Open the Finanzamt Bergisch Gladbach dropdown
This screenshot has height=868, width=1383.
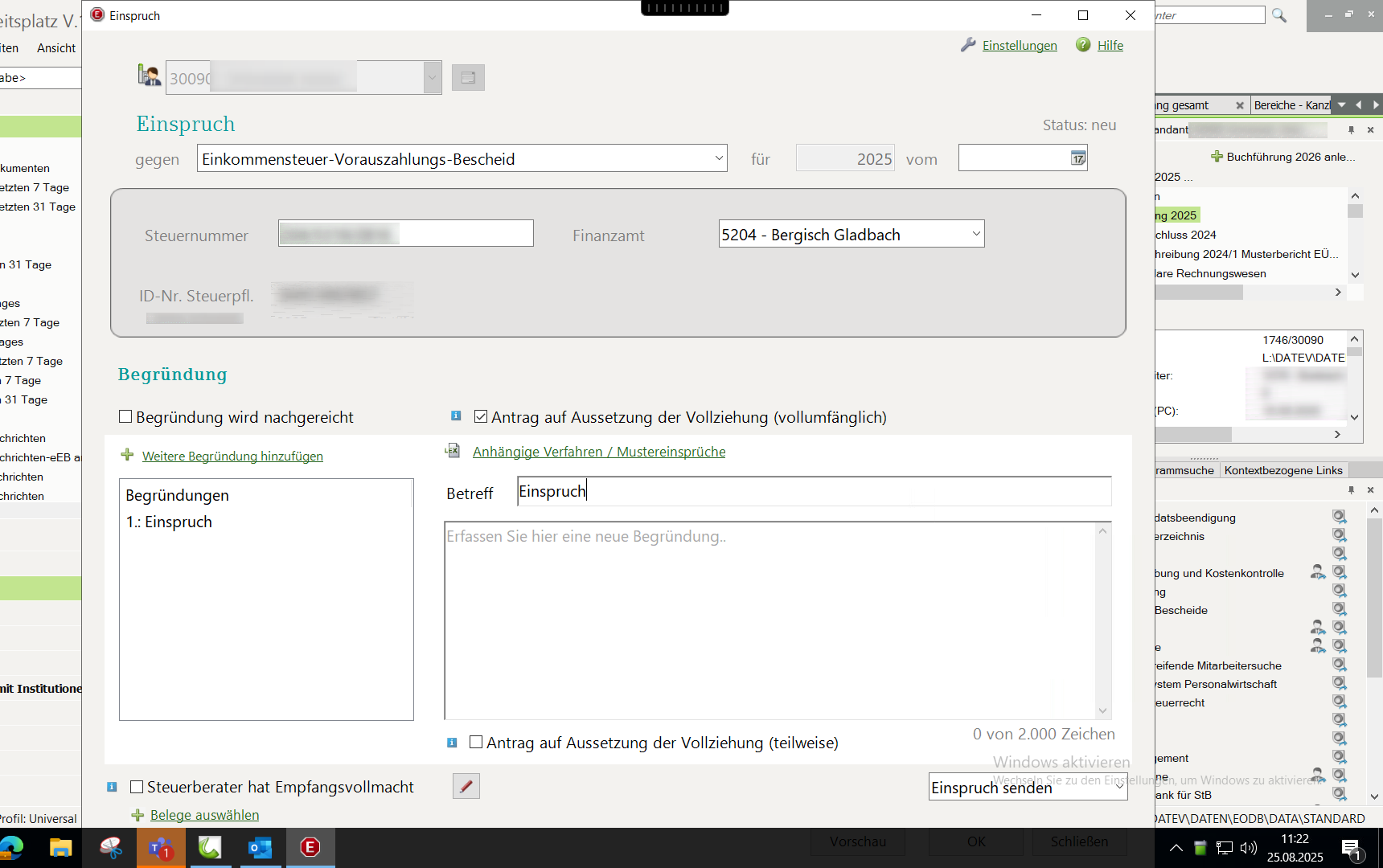click(975, 234)
